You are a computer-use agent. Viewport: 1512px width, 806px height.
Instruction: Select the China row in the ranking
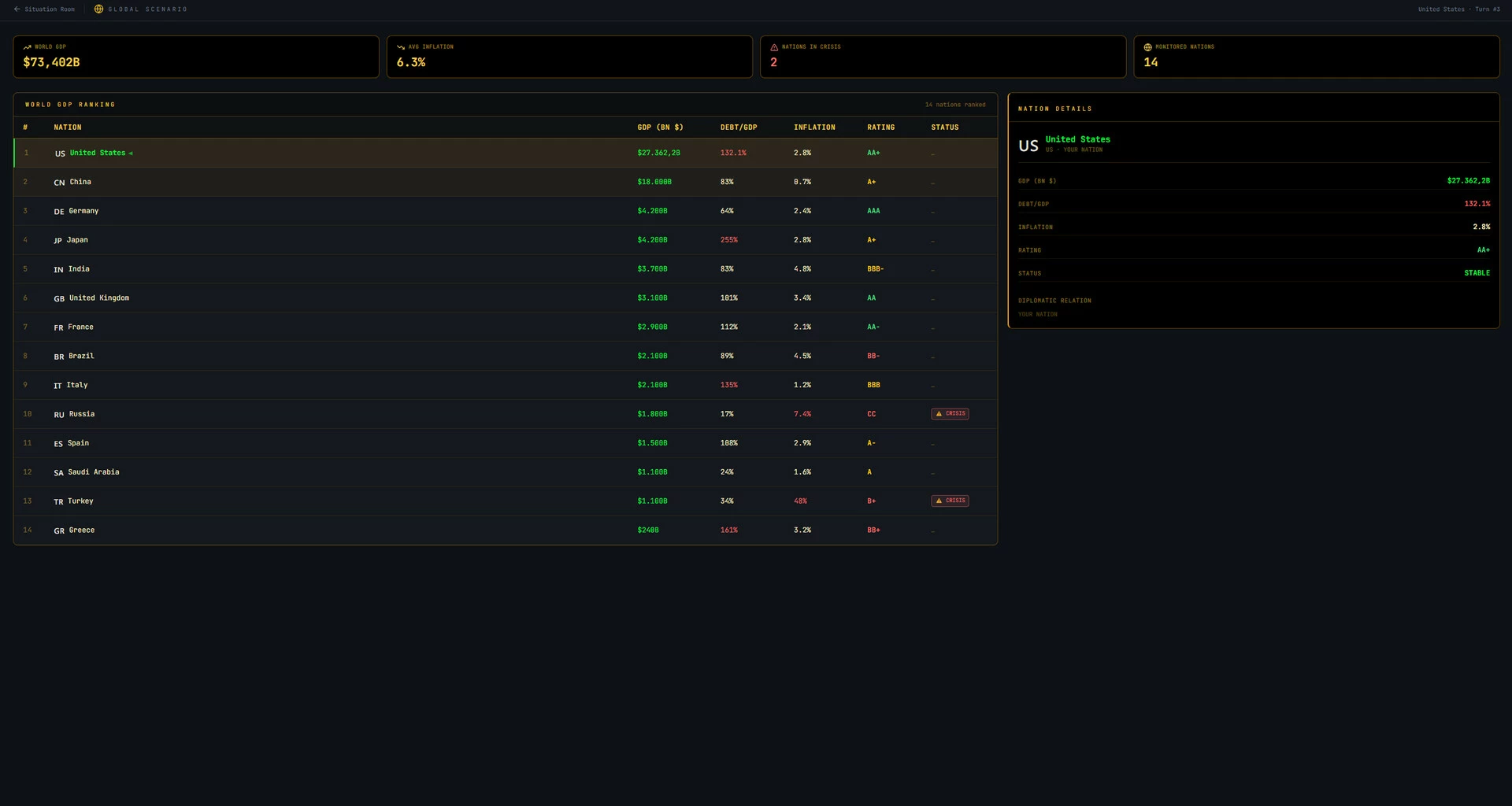506,182
